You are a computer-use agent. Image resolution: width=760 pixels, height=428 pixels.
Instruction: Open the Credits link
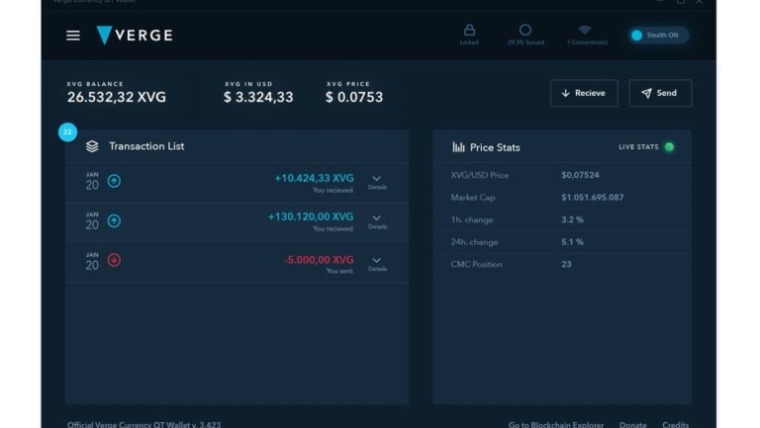676,425
